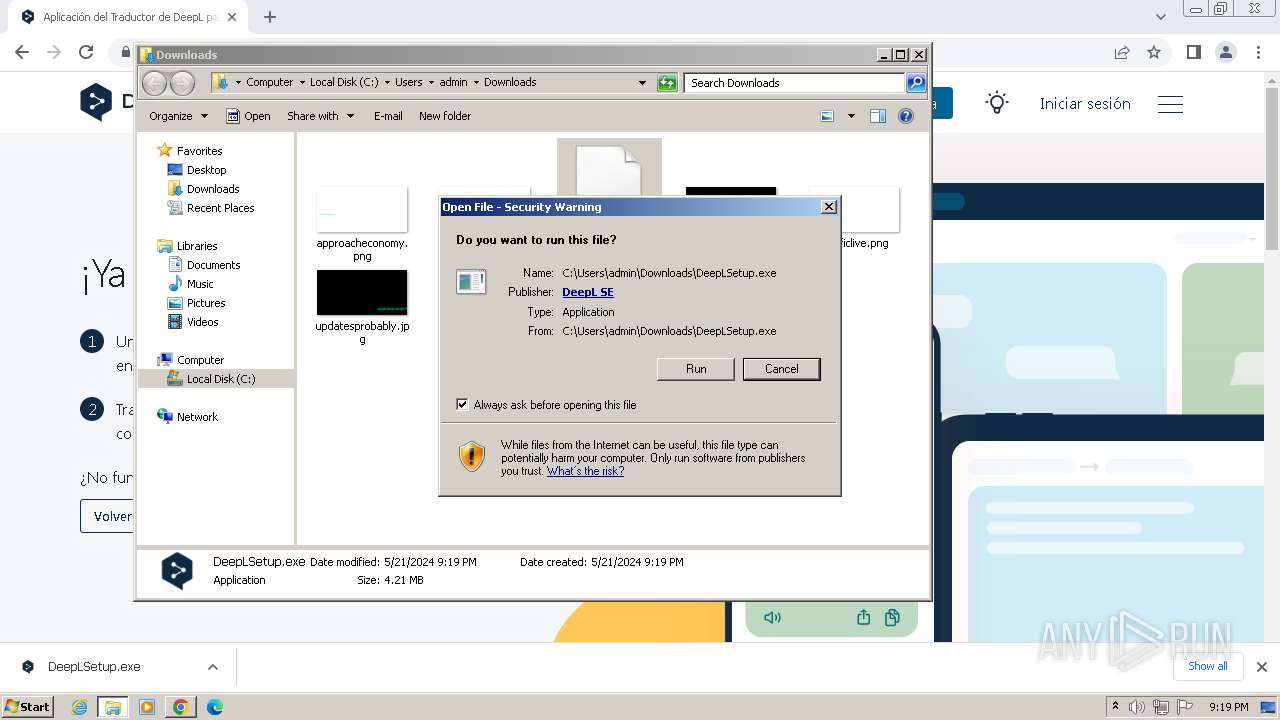Uncheck Always ask before opening this file

tap(462, 405)
